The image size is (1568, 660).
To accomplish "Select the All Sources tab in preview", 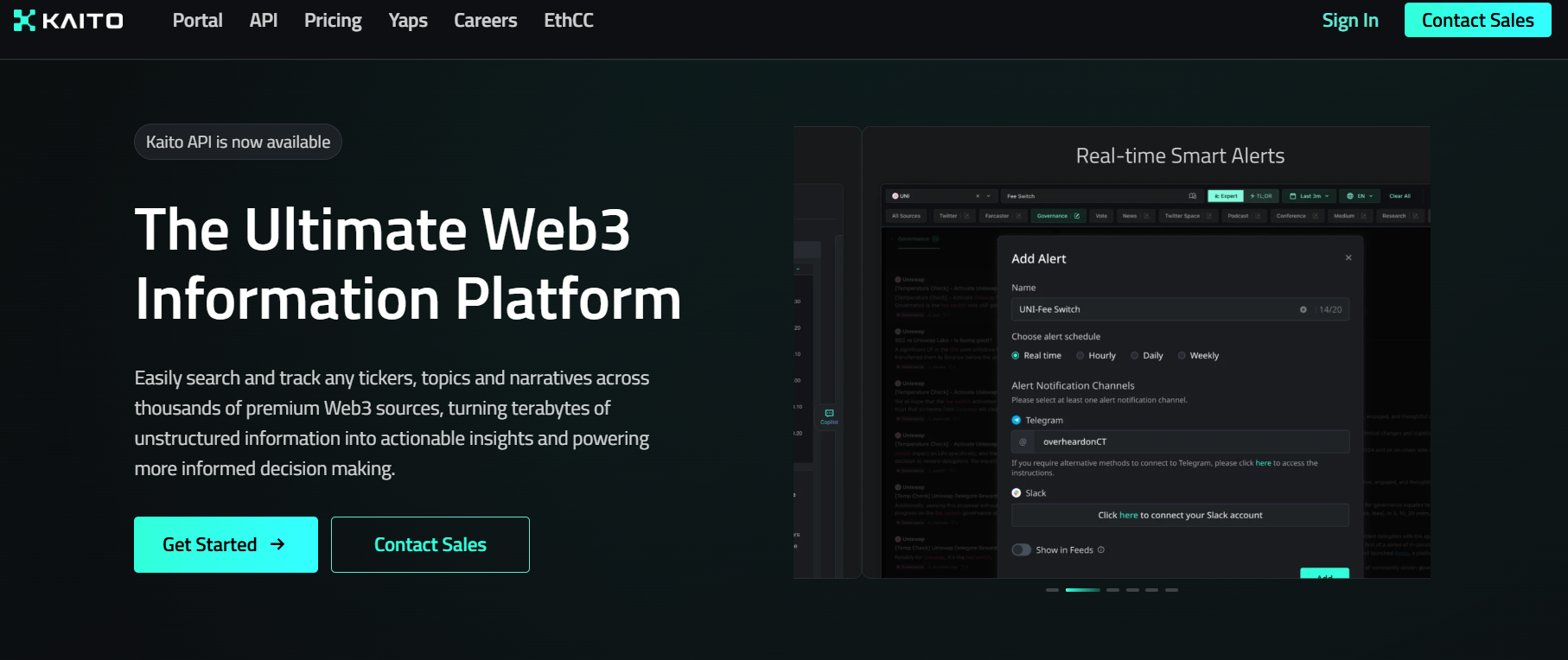I will click(x=906, y=216).
